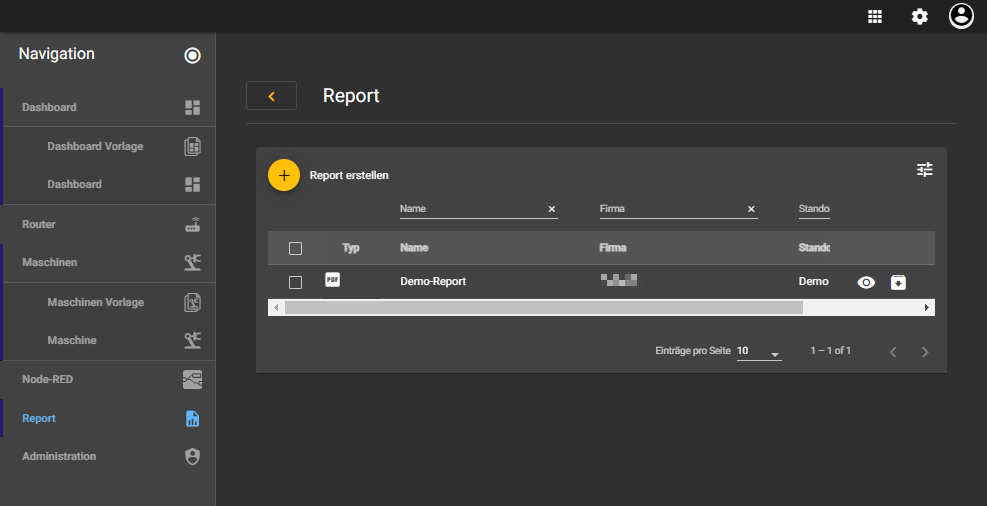Select the Demo-Report row checkbox
Viewport: 987px width, 506px height.
tap(295, 282)
